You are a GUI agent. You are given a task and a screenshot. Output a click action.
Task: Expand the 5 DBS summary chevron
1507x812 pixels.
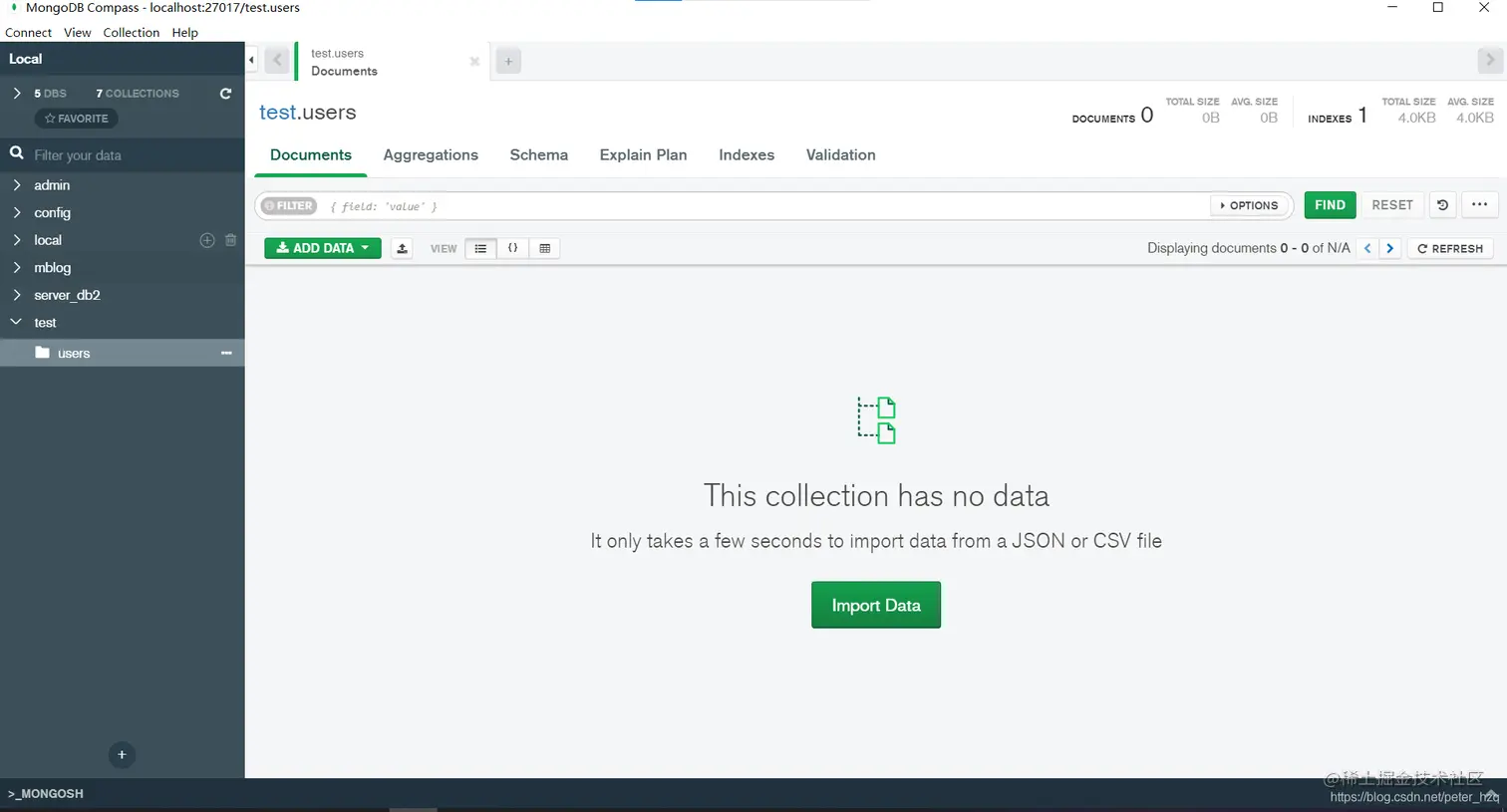click(x=17, y=93)
